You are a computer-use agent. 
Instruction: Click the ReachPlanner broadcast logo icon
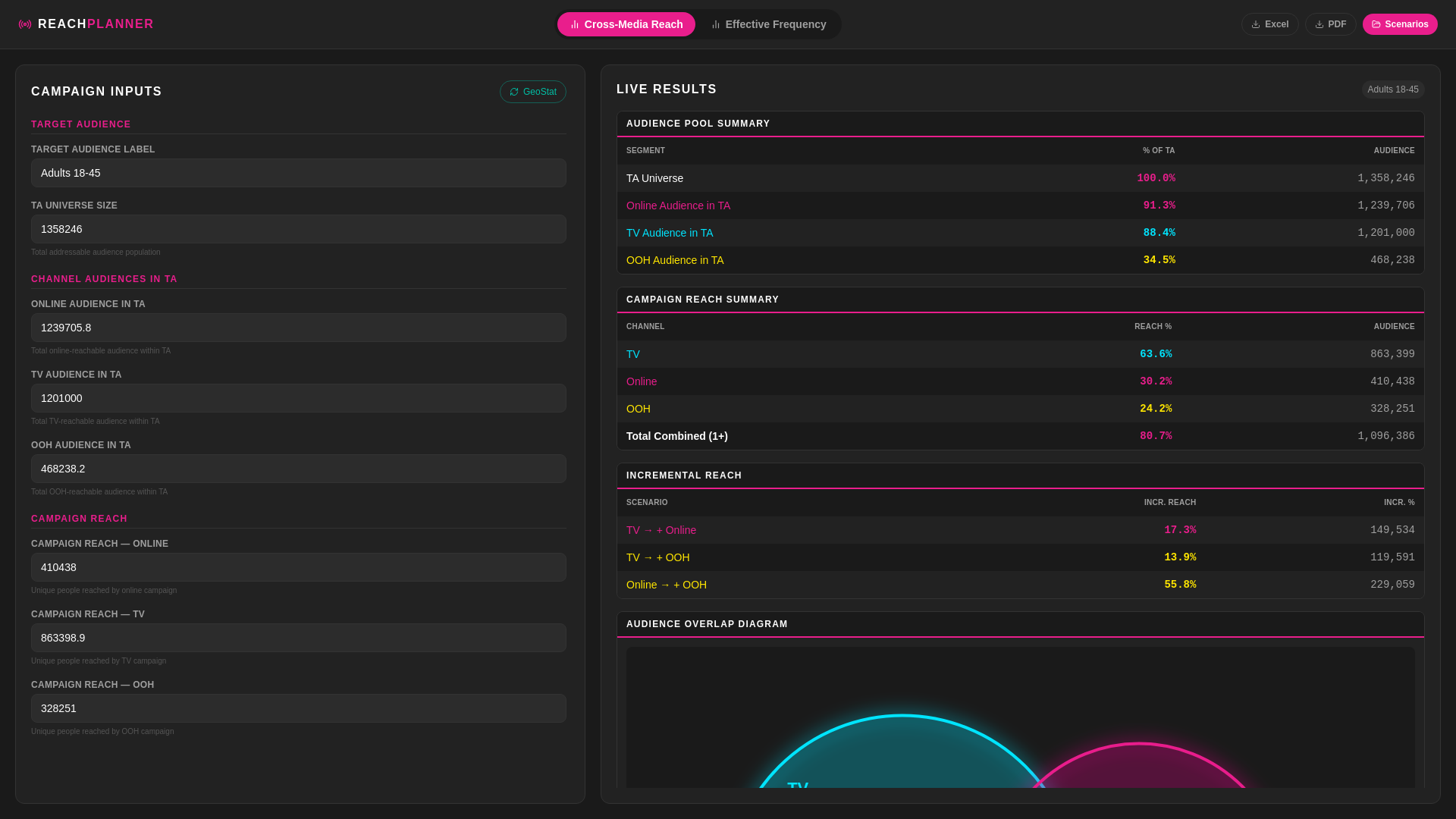25,24
